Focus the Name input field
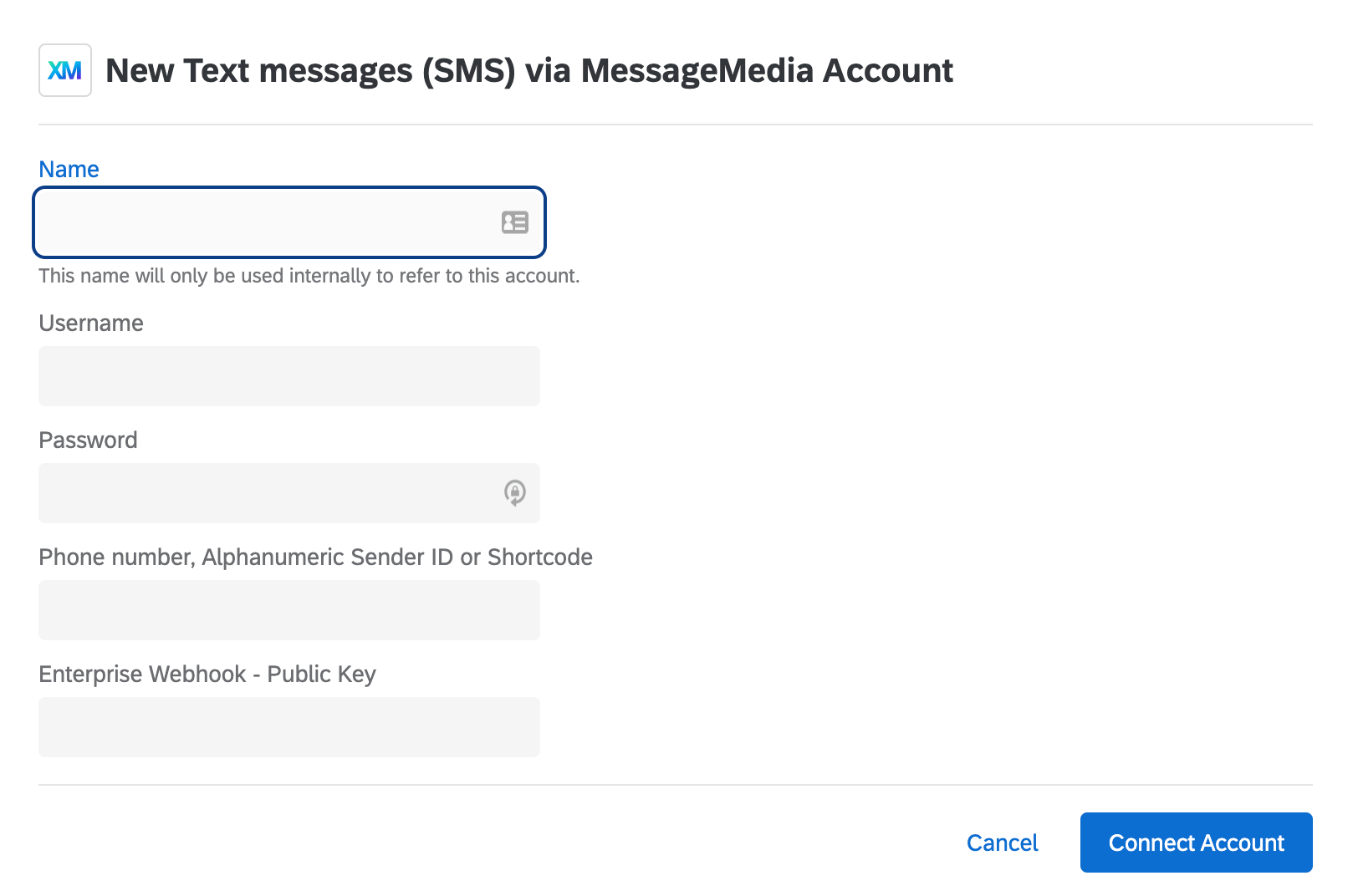1358x896 pixels. (251, 222)
